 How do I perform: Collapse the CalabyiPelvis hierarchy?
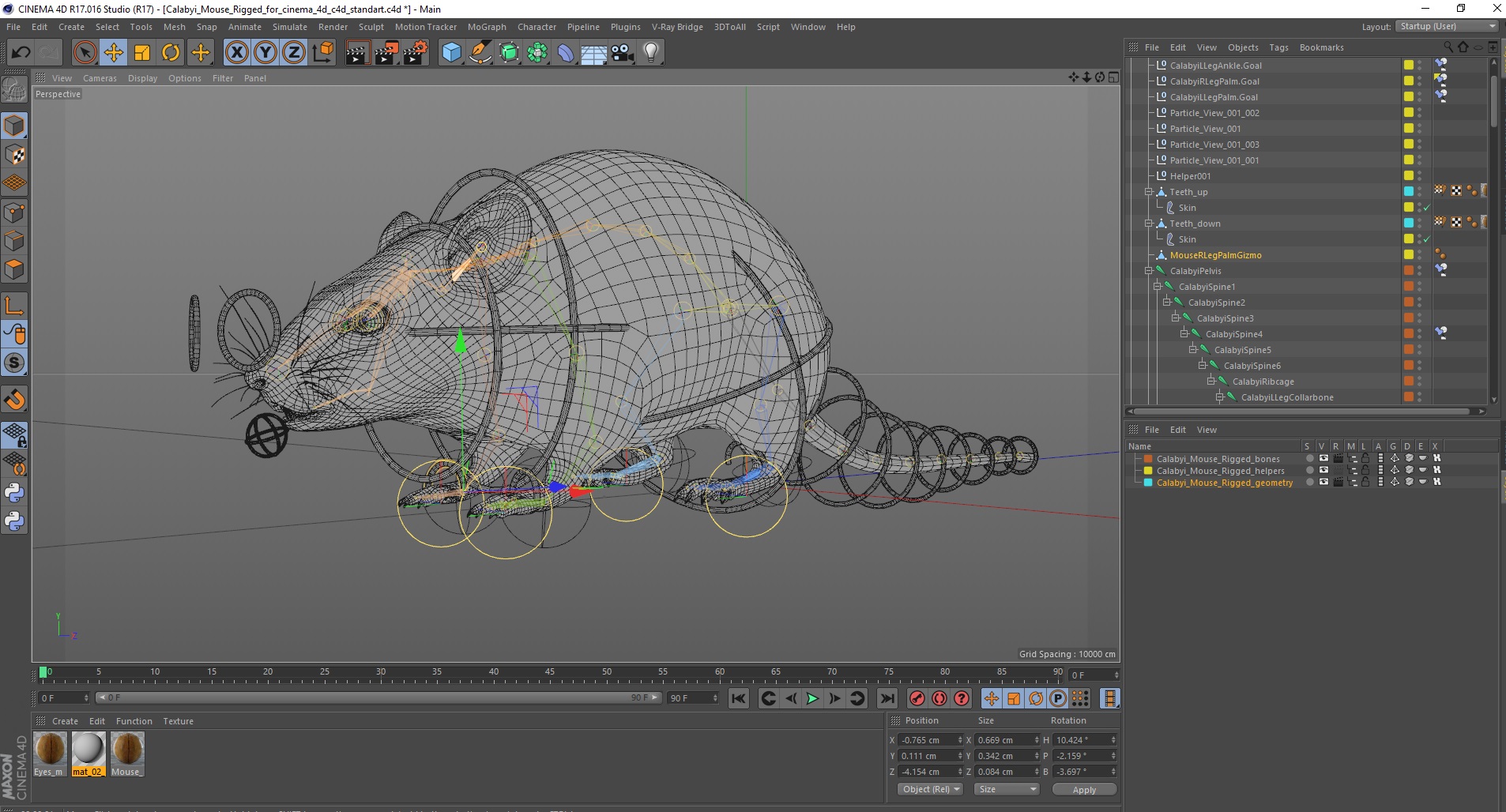point(1149,271)
